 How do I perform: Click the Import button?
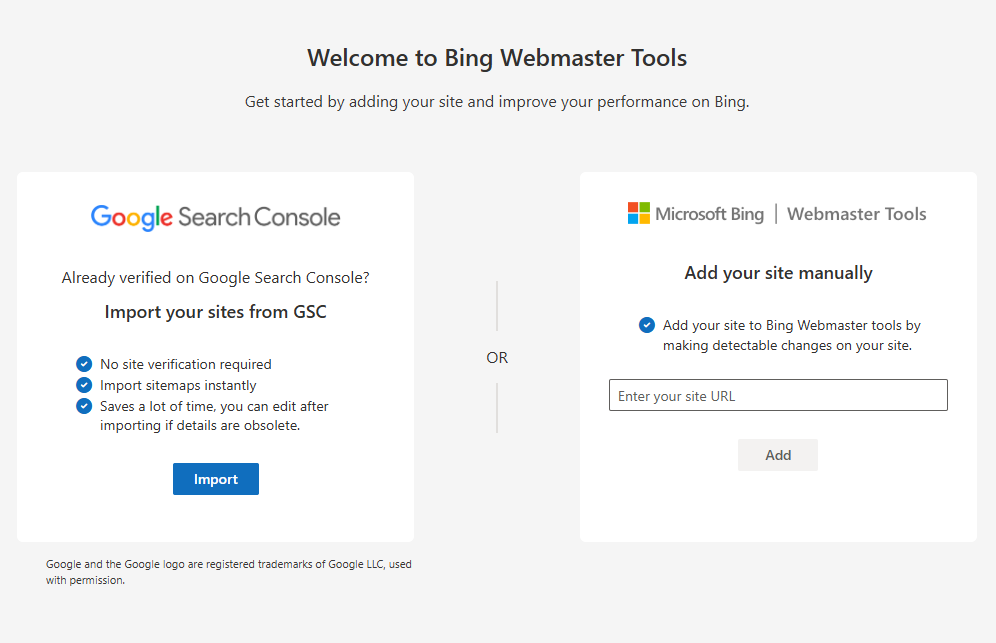pyautogui.click(x=215, y=478)
